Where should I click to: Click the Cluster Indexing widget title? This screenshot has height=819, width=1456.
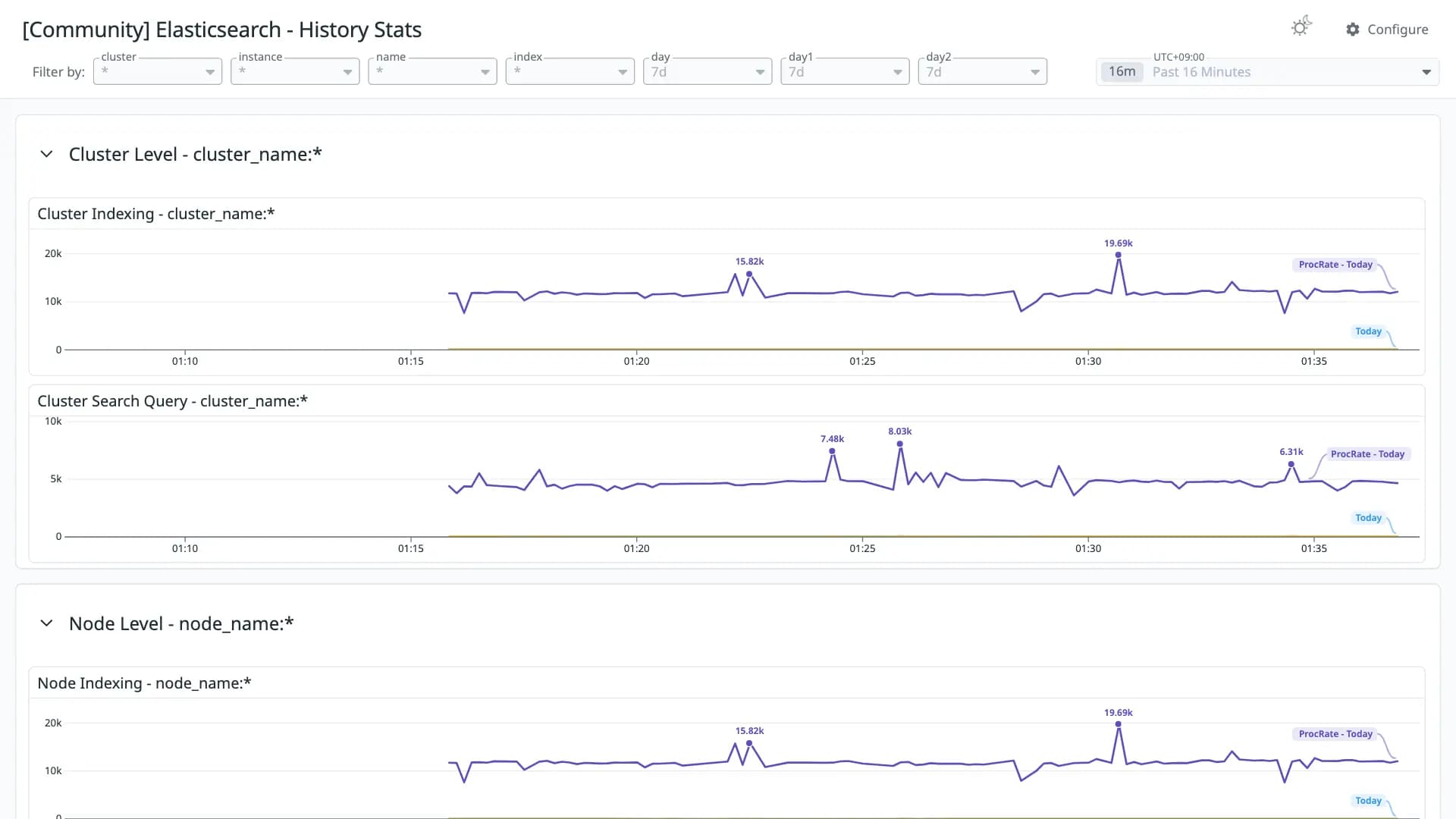coord(156,214)
